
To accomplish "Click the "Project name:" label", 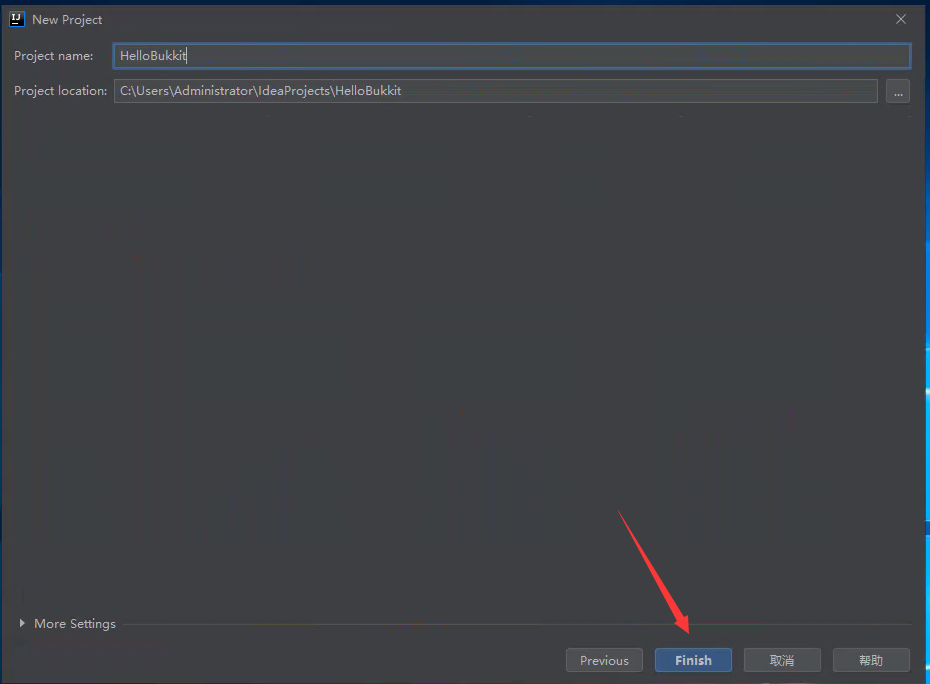I will click(x=54, y=56).
